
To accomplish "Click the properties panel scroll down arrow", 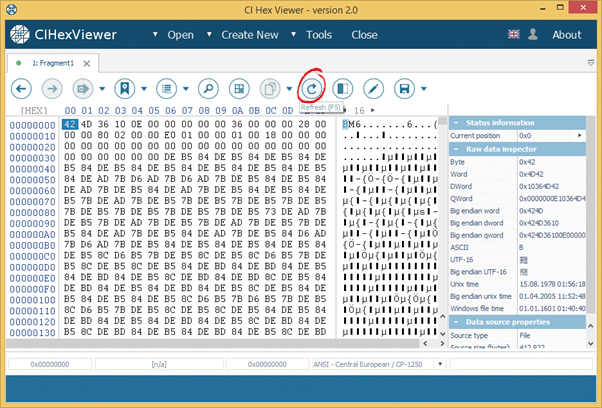I will [x=590, y=344].
